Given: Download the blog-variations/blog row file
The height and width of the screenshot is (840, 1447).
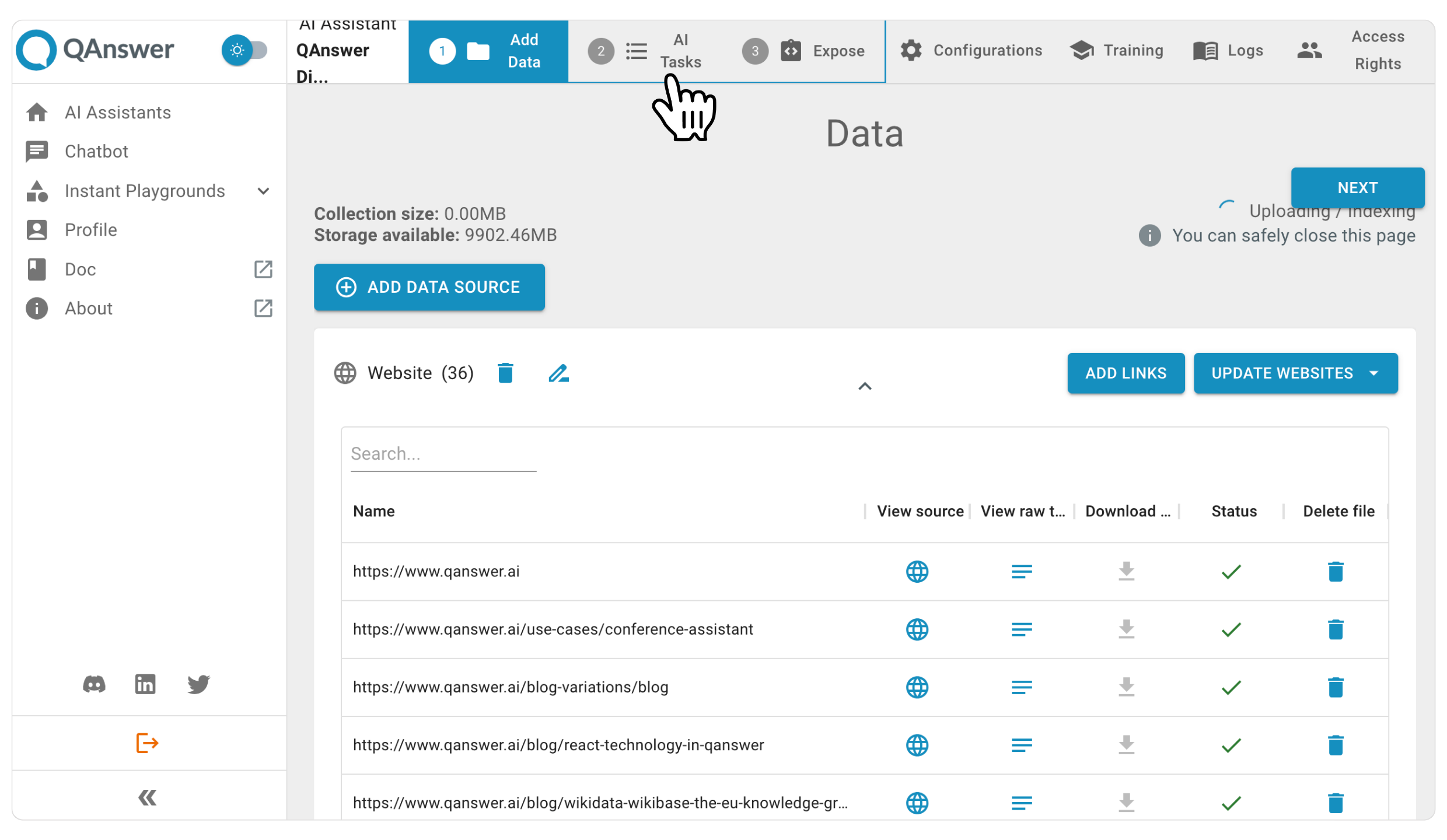Looking at the screenshot, I should 1126,687.
